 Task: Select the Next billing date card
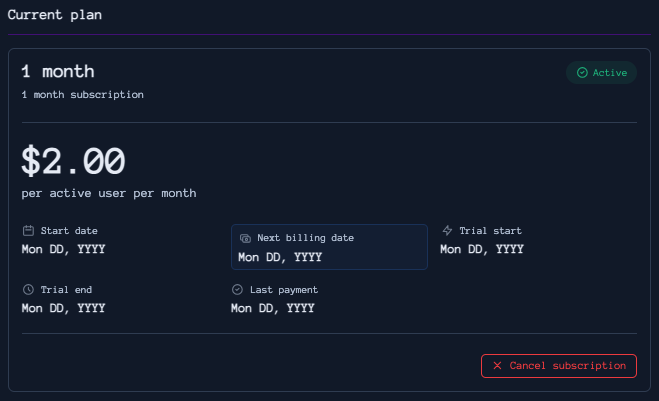tap(329, 247)
